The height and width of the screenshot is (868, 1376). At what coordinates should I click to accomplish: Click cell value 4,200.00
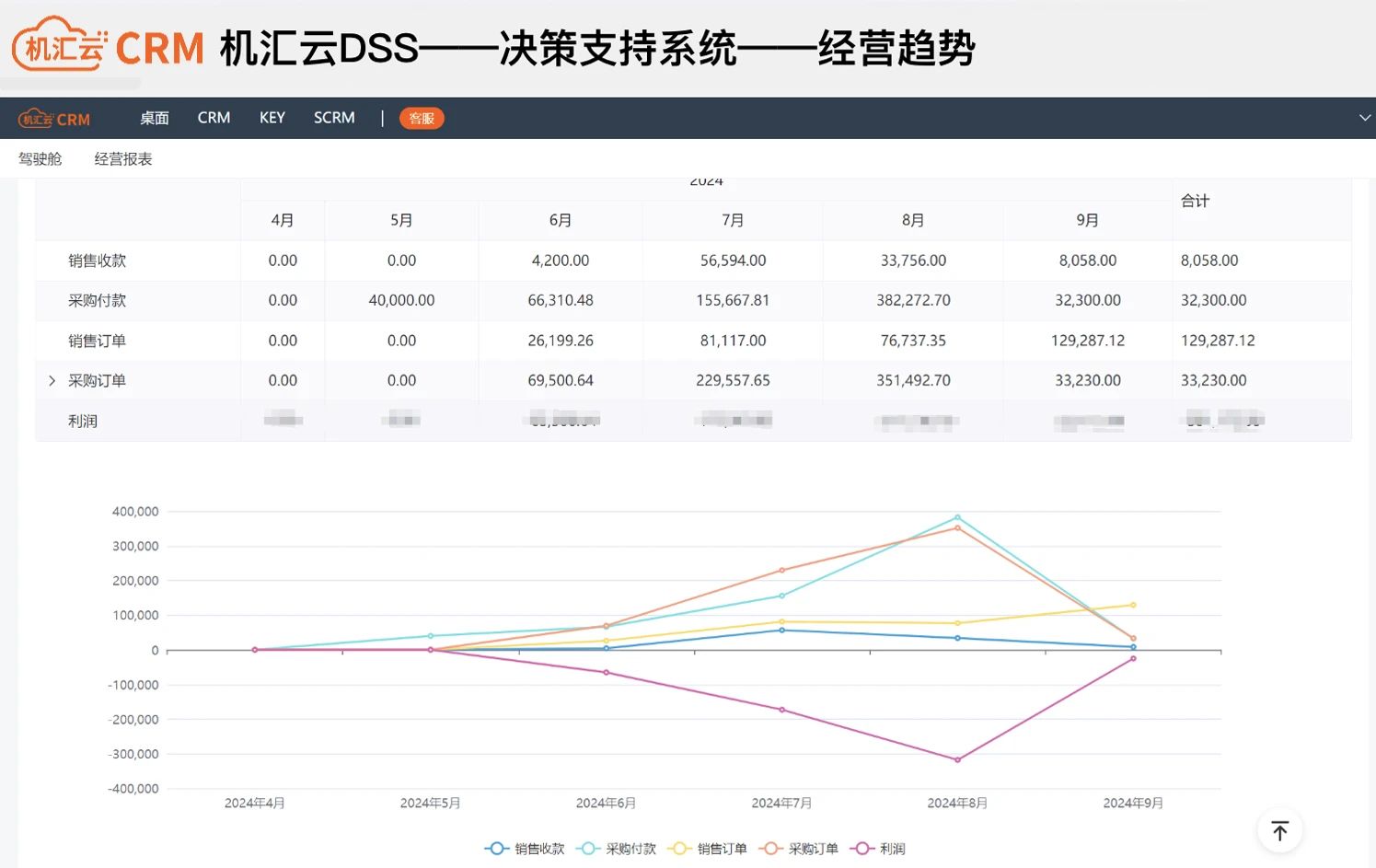tap(561, 260)
